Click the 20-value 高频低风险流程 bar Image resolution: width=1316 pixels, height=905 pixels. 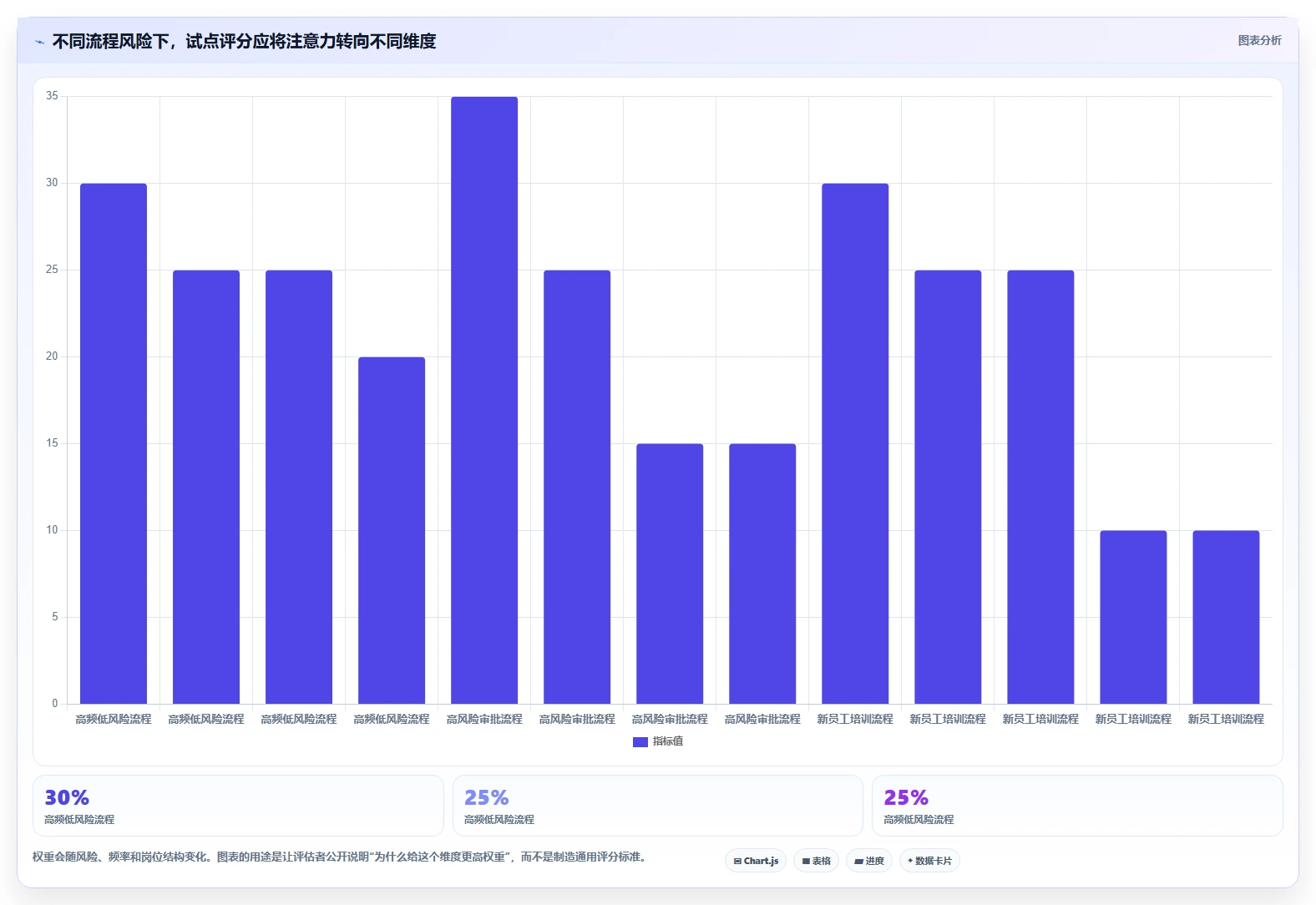392,530
